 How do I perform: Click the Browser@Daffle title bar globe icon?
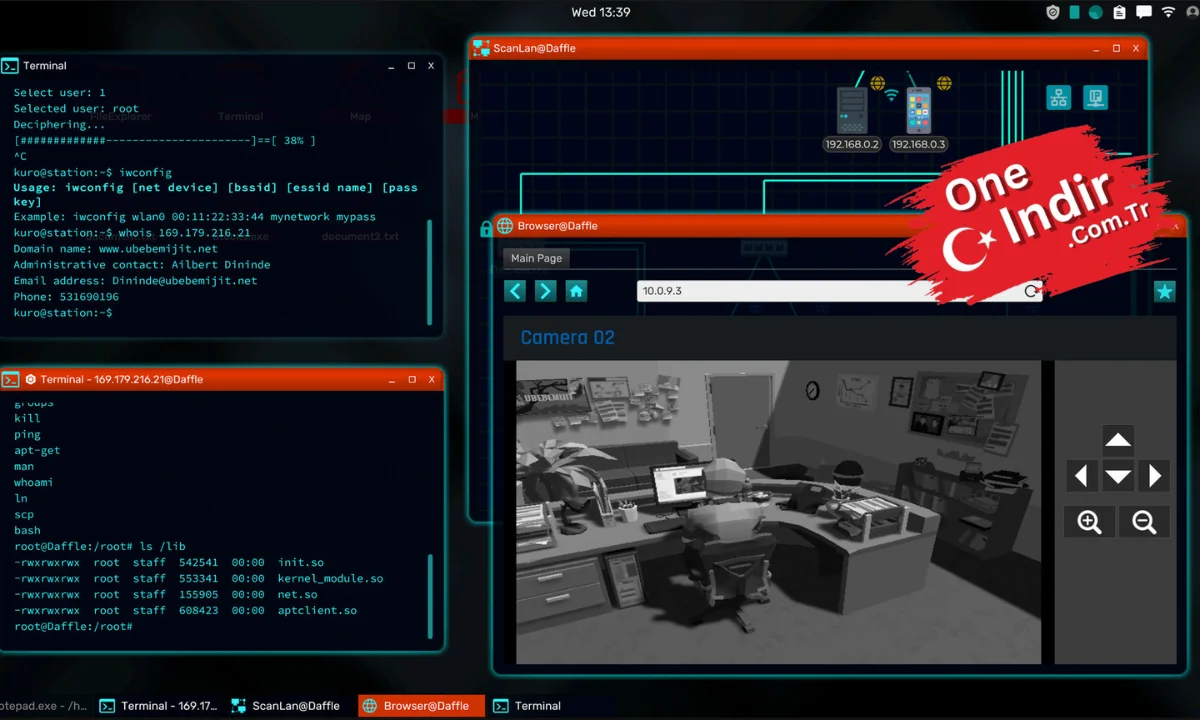[505, 226]
